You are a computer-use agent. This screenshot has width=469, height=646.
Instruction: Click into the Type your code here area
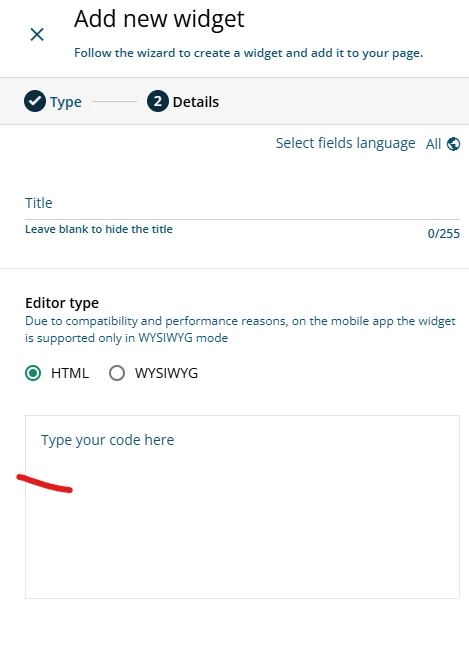tap(242, 507)
